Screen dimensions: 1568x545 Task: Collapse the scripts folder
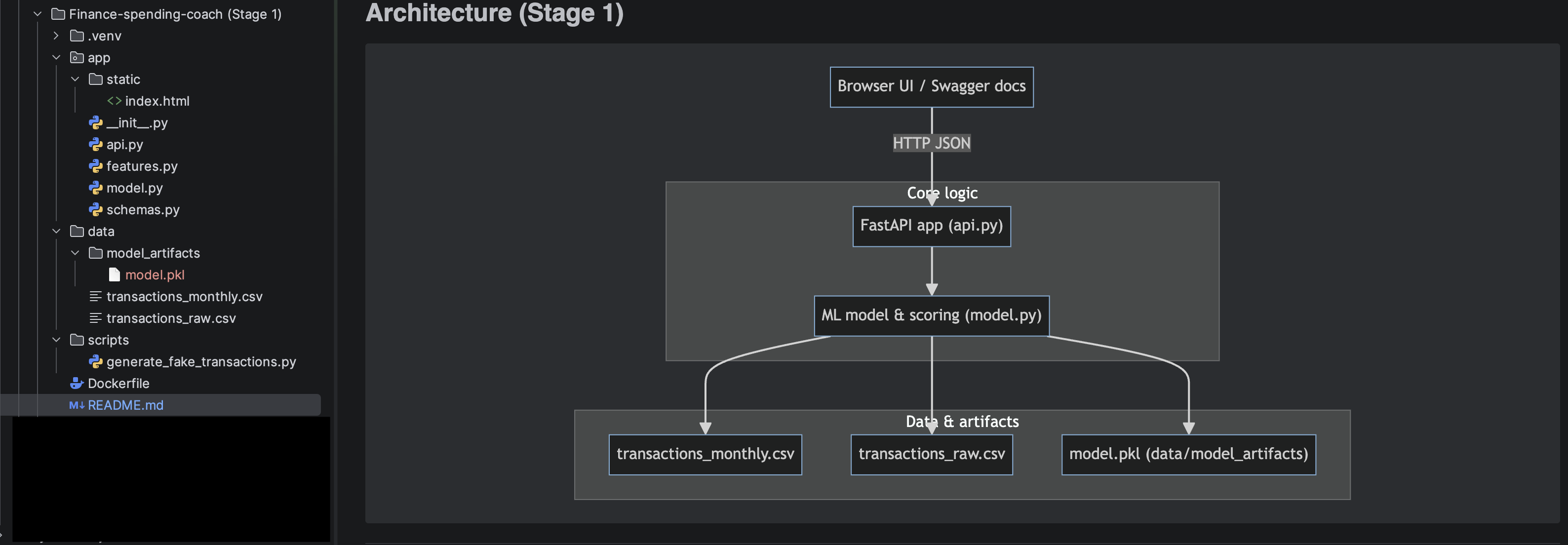point(57,339)
